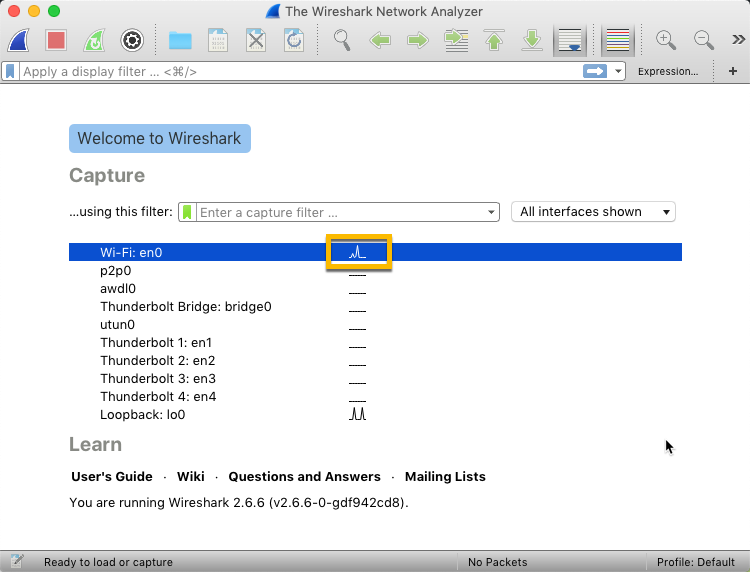Click the green maximize window button

[x=54, y=11]
